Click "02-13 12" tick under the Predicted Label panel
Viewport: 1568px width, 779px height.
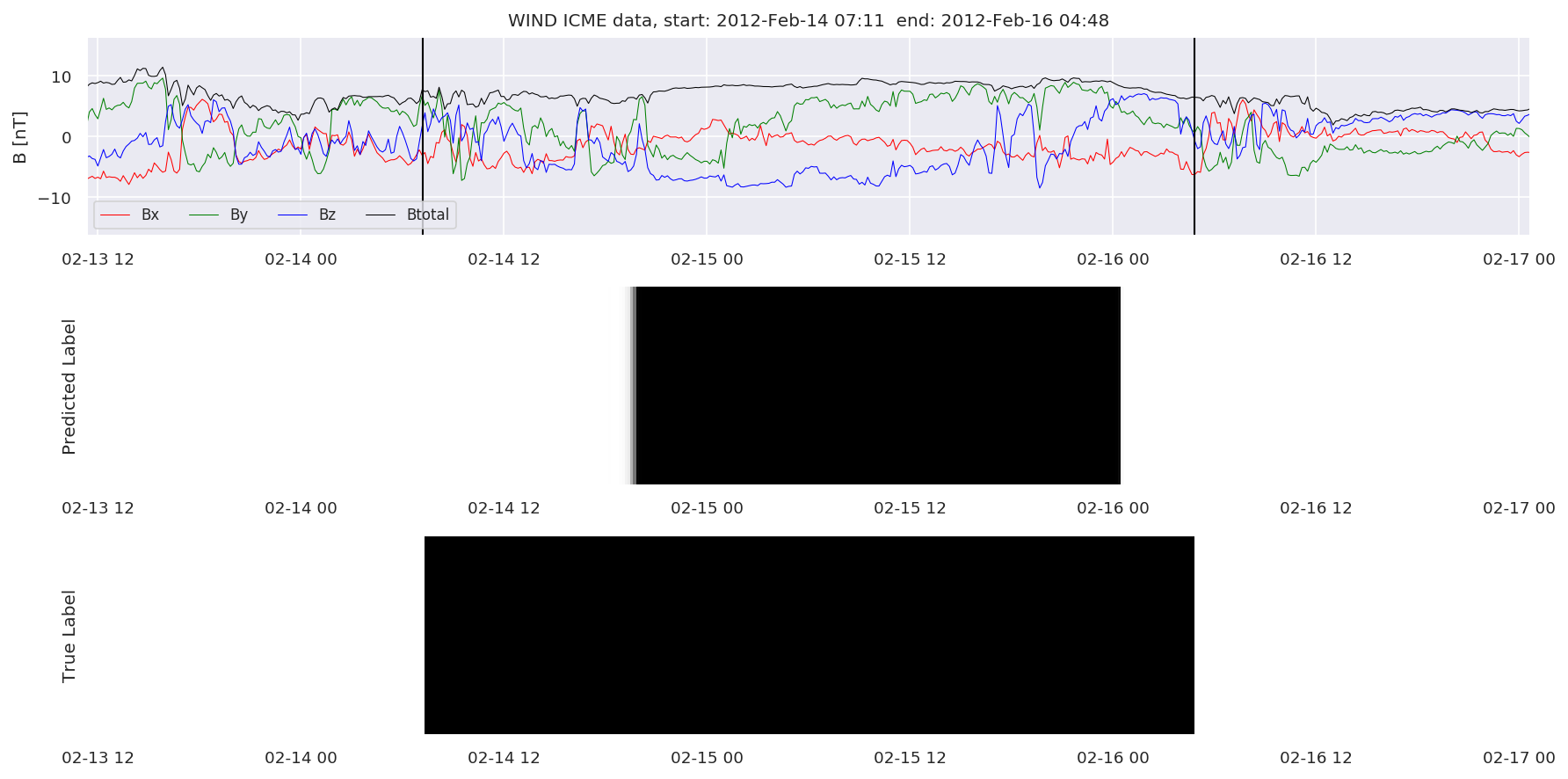click(98, 508)
